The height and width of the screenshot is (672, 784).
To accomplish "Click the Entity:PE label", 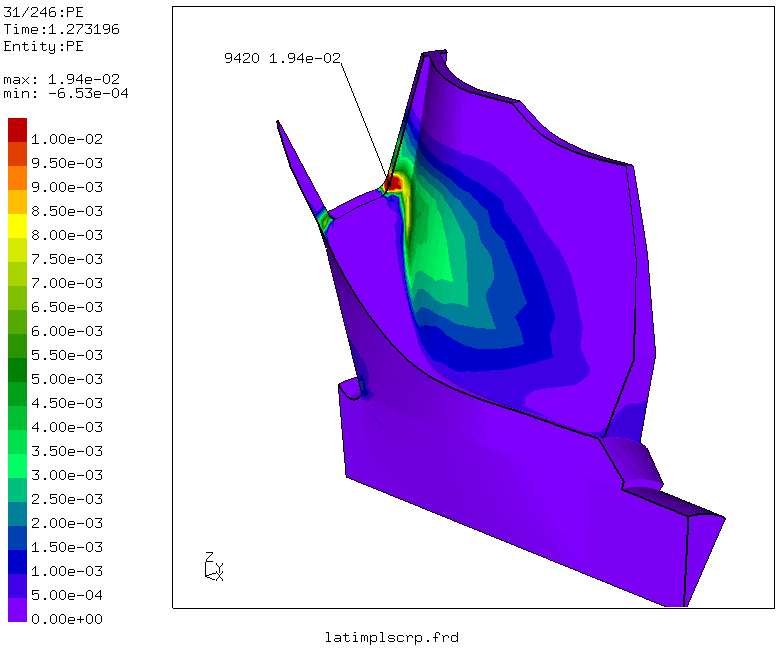I will (44, 46).
